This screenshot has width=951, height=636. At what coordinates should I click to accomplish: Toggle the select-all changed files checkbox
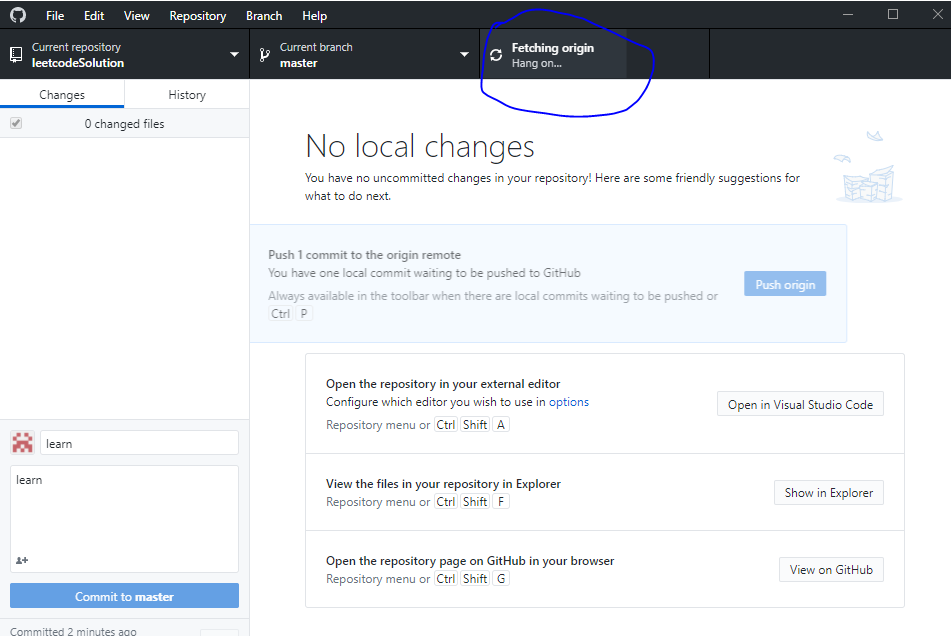tap(16, 123)
